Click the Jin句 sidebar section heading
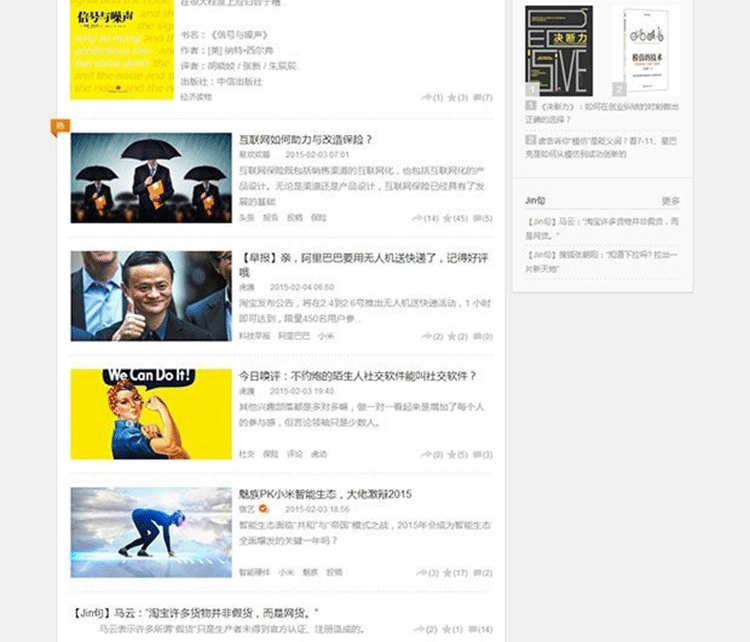 click(535, 200)
